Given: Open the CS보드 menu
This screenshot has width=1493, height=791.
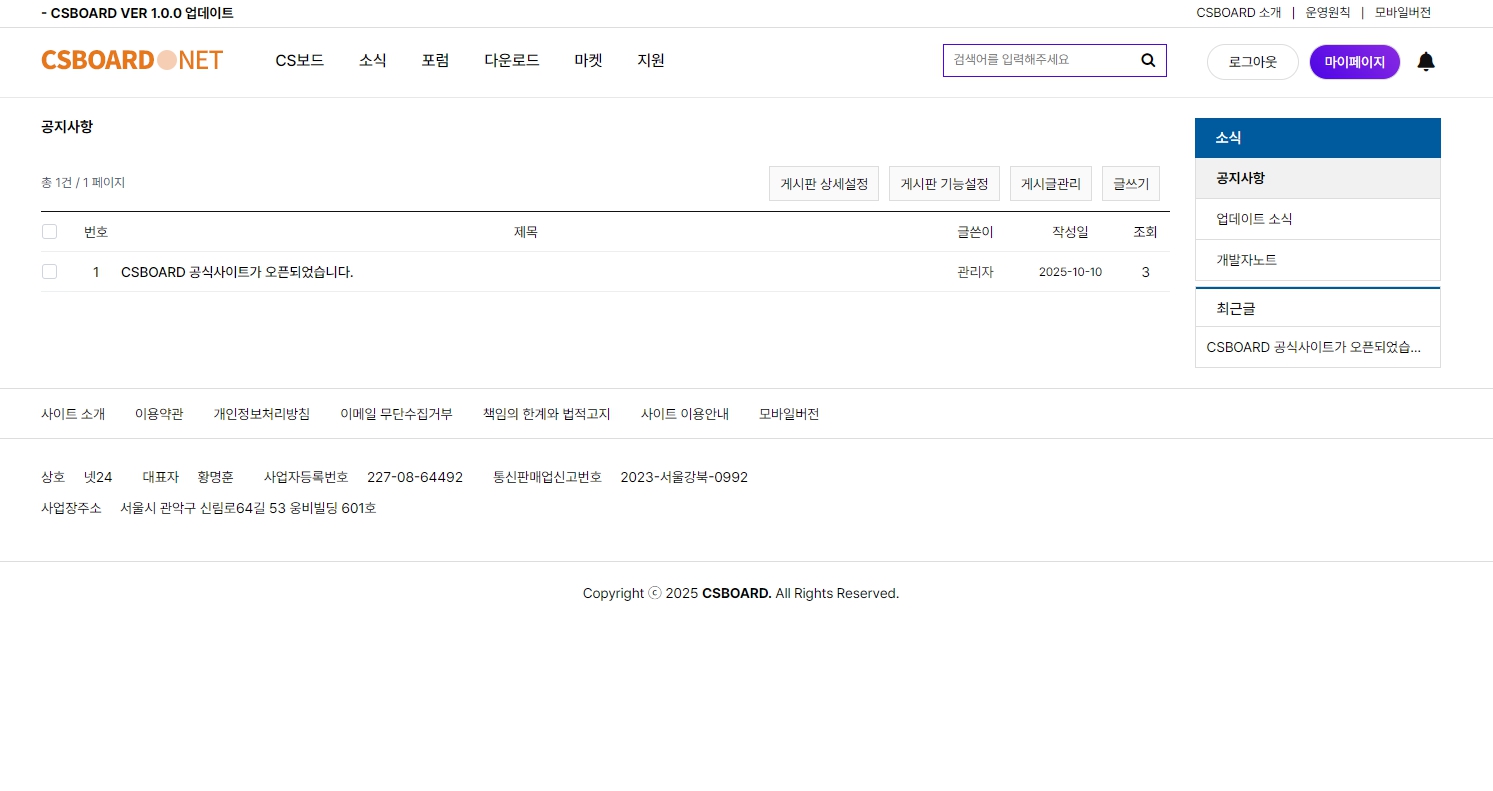Looking at the screenshot, I should 299,60.
